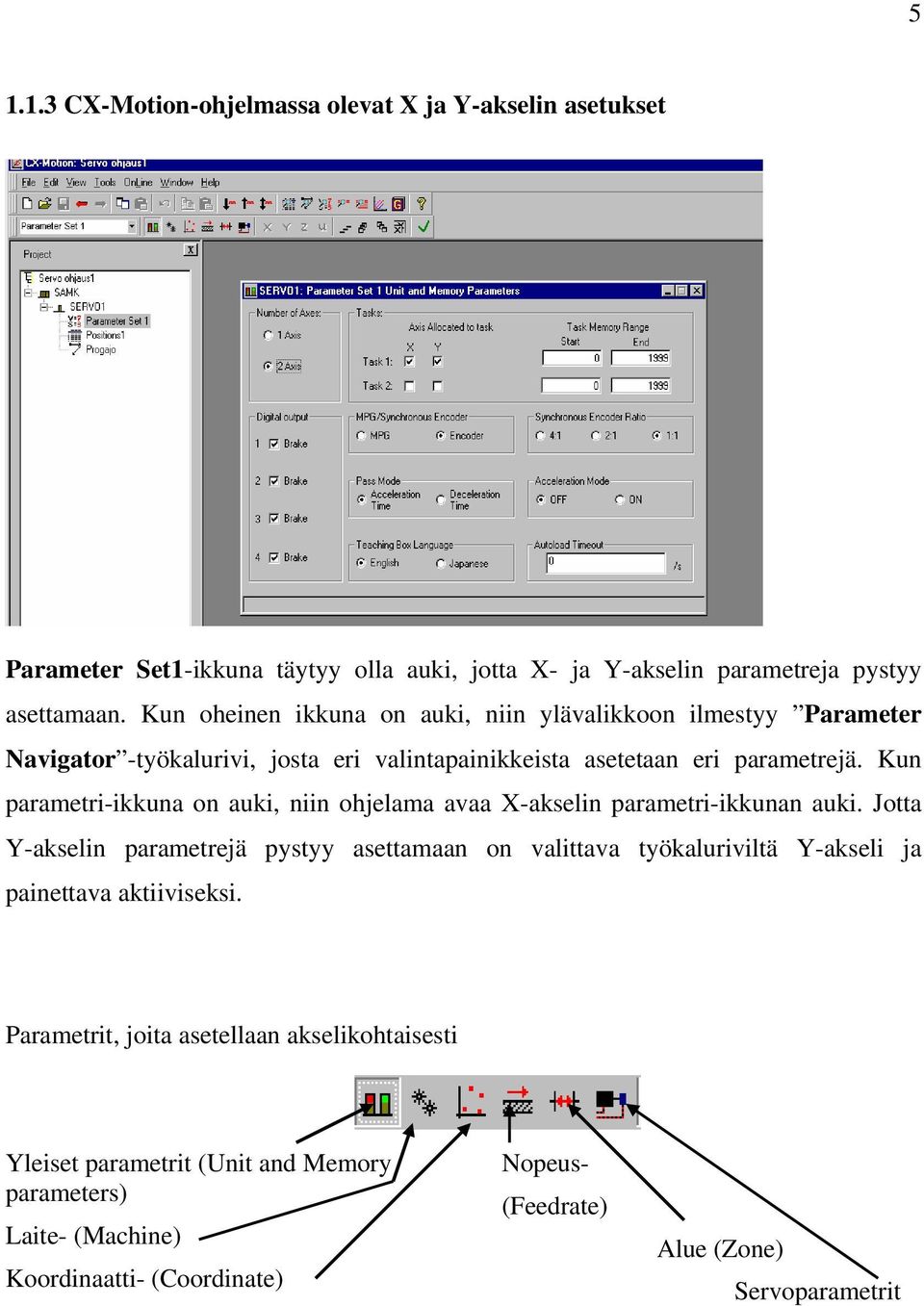Open the Edit menu

51,182
